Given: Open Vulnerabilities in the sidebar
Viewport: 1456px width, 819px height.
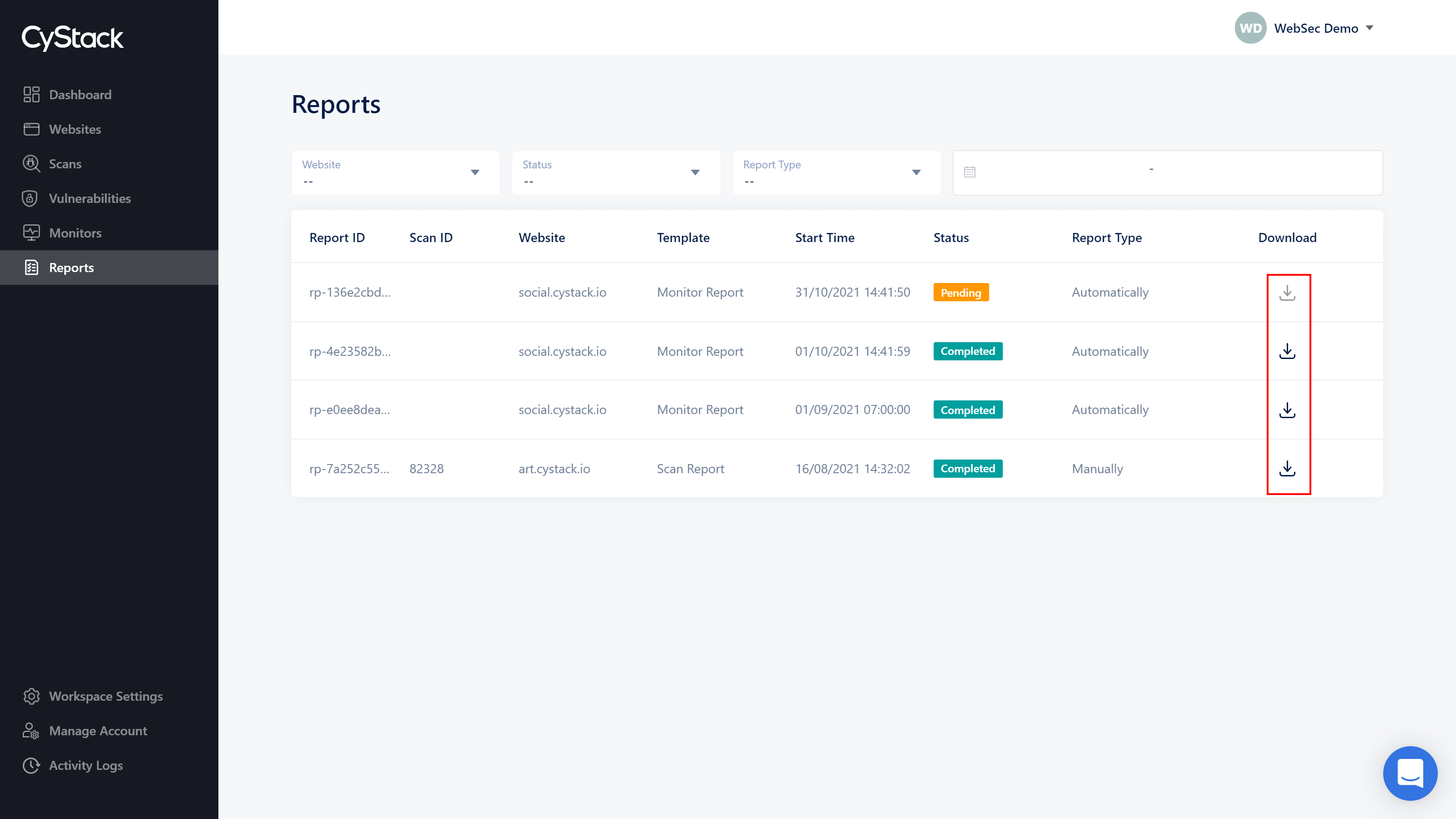Looking at the screenshot, I should 109,198.
